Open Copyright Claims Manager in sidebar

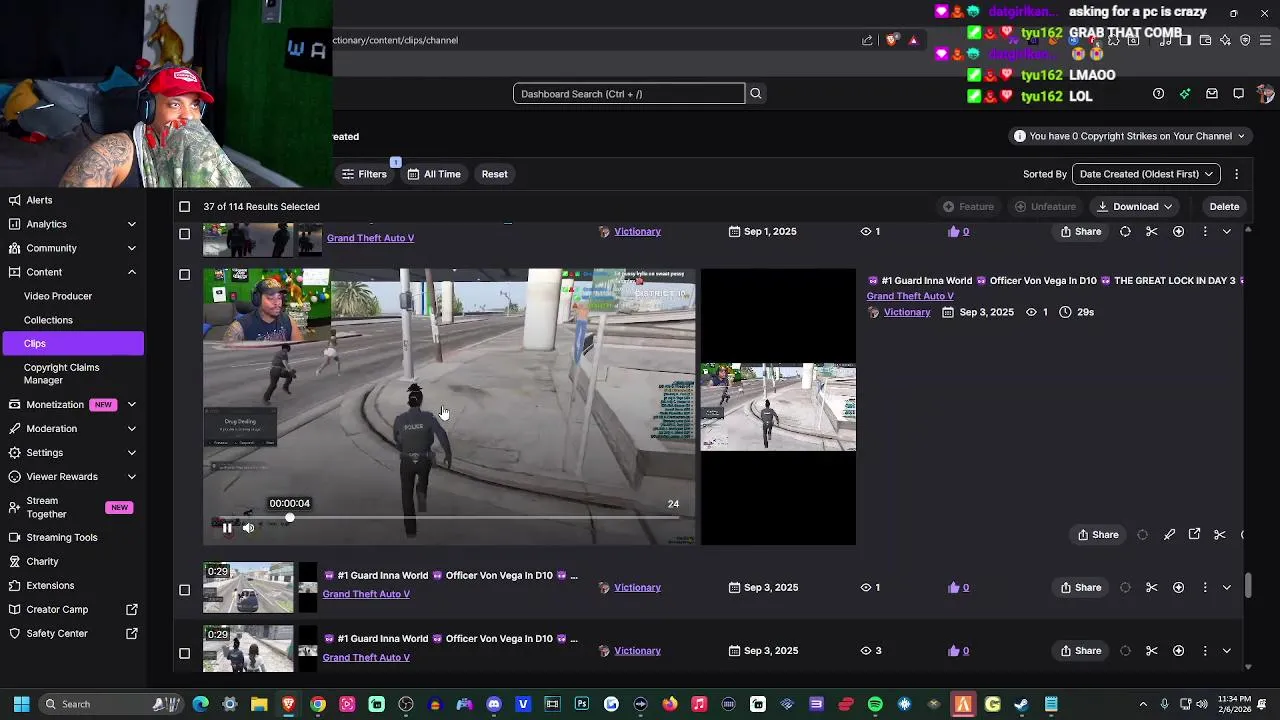pyautogui.click(x=61, y=374)
